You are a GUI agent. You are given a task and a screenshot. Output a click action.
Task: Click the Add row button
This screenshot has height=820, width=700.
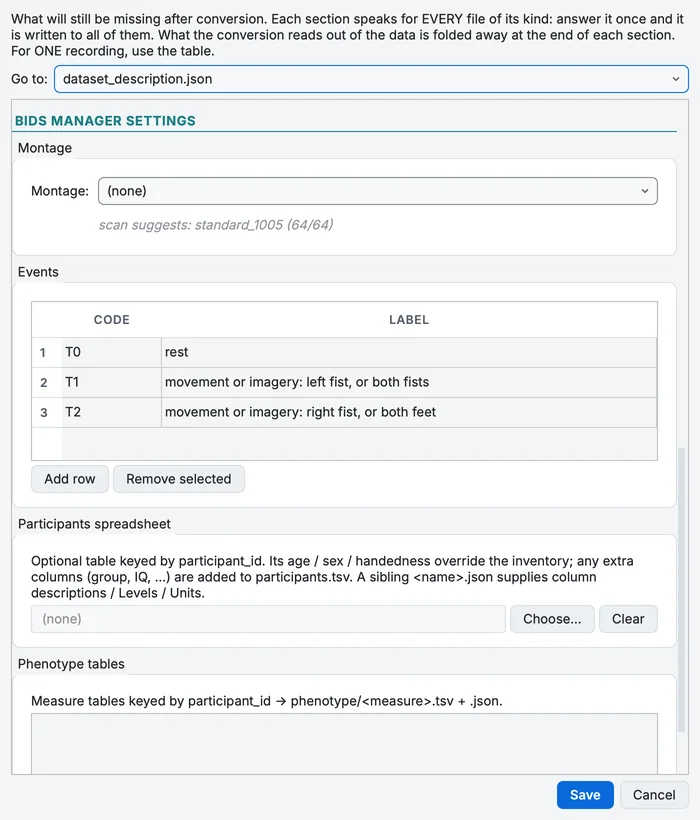coord(70,479)
